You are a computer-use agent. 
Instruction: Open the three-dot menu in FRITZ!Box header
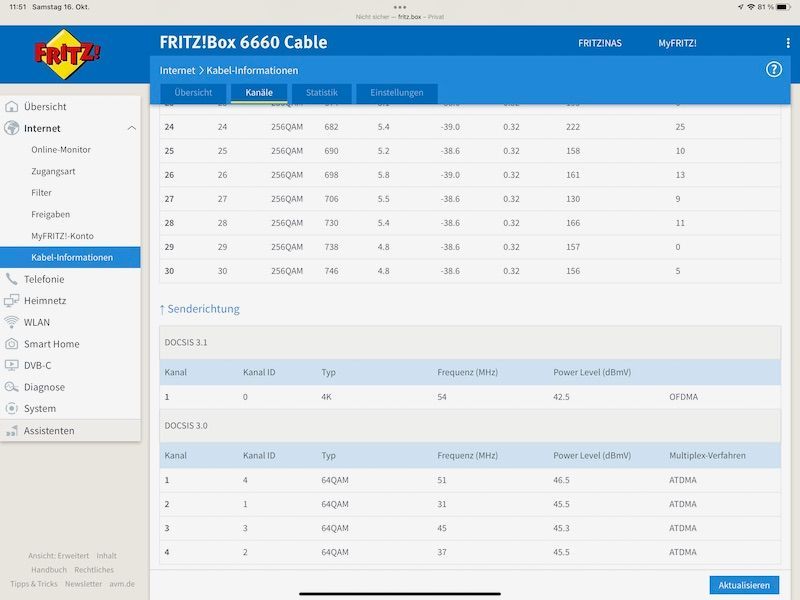[788, 43]
